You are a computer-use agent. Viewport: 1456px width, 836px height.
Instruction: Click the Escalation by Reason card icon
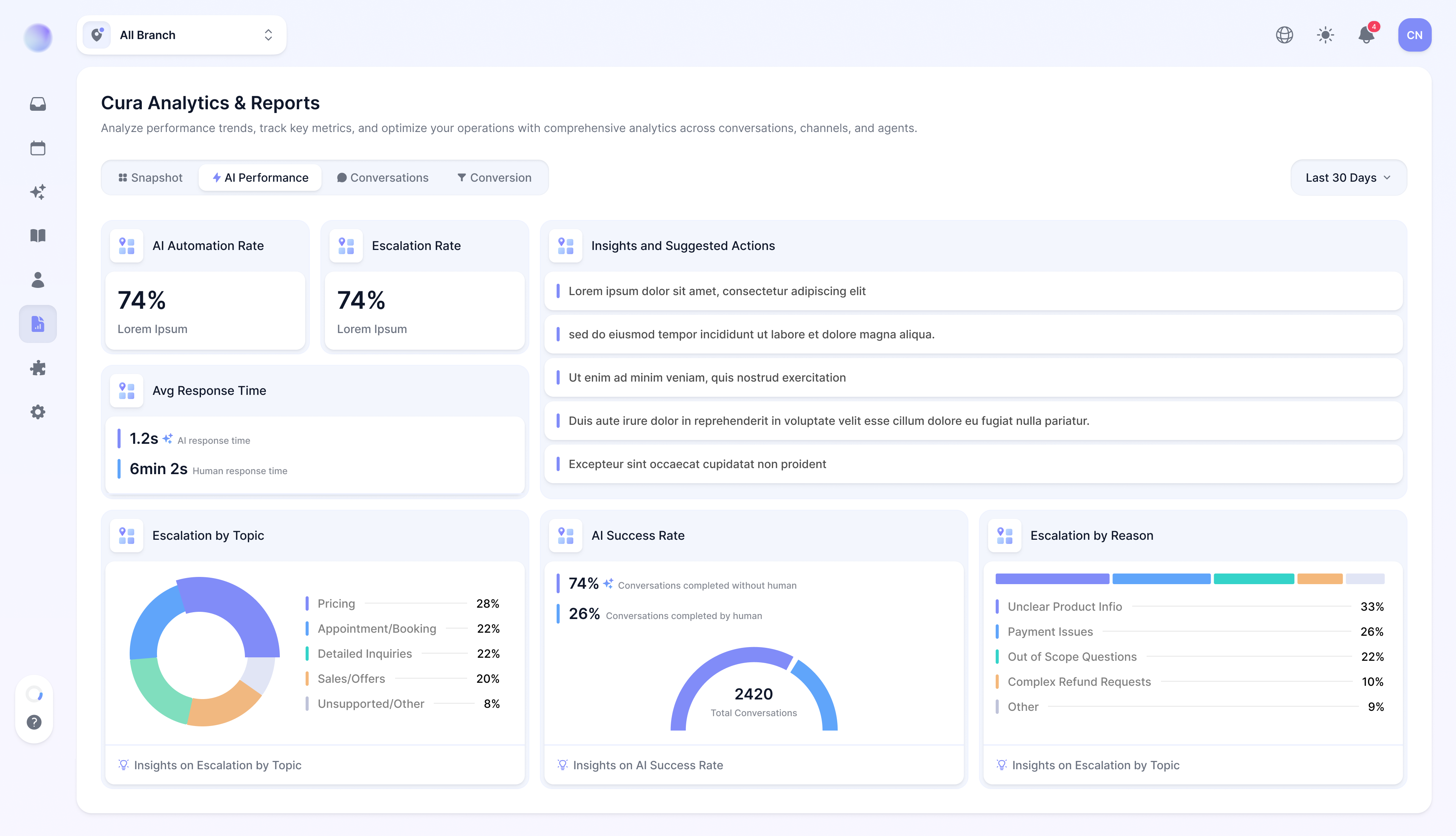tap(1005, 535)
